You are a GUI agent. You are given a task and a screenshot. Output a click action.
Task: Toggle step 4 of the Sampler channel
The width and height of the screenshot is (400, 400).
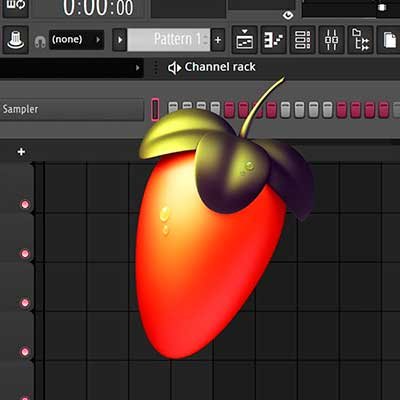[x=215, y=110]
